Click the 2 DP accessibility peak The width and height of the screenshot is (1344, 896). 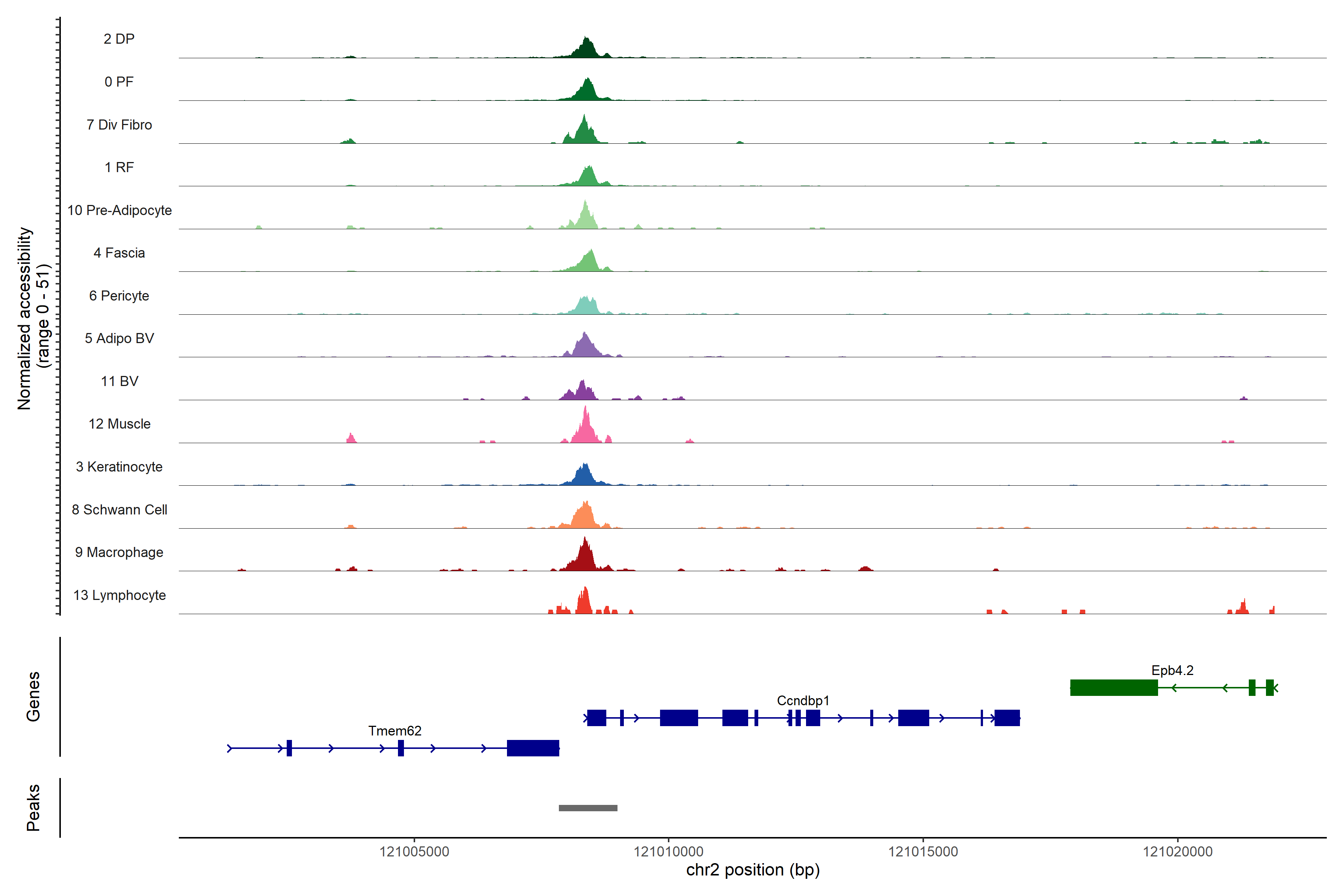click(586, 49)
